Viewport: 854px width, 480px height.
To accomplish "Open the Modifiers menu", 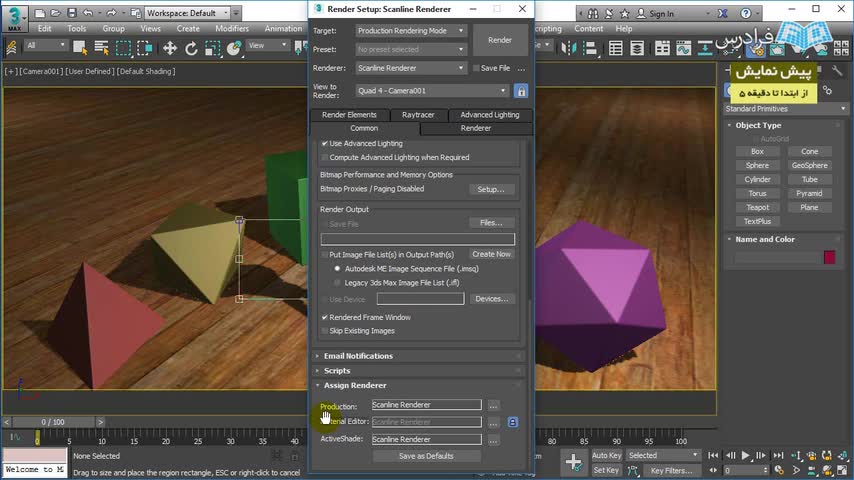I will (x=232, y=29).
